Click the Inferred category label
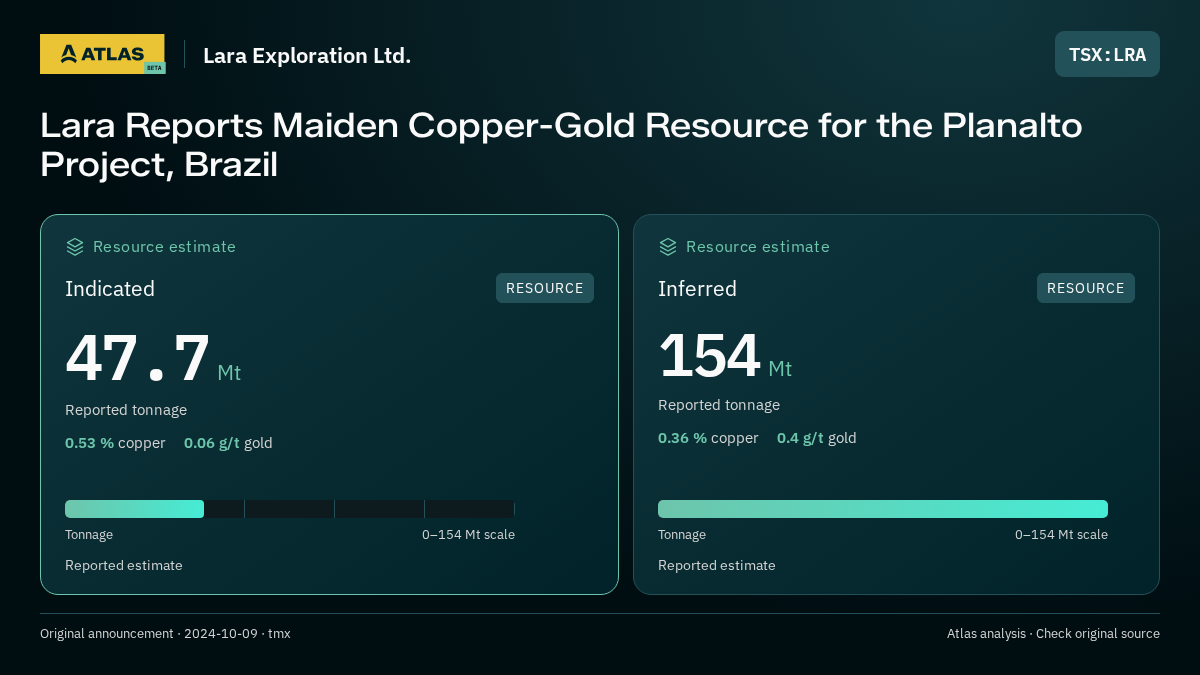This screenshot has height=675, width=1200. tap(697, 289)
